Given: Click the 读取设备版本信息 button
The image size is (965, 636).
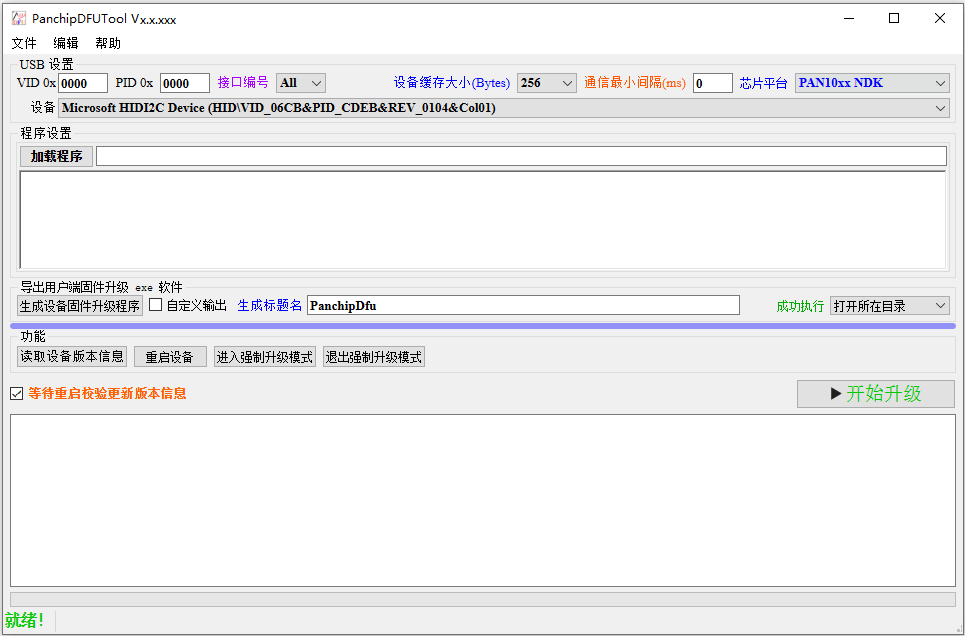Looking at the screenshot, I should 72,356.
